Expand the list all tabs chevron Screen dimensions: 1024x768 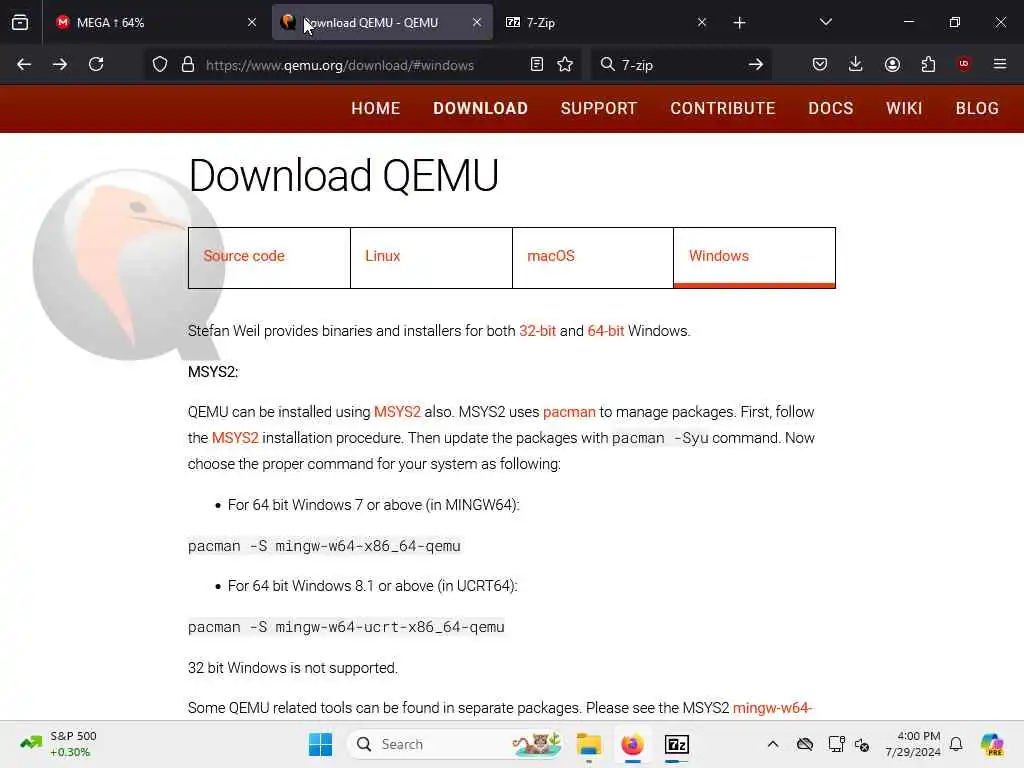825,22
